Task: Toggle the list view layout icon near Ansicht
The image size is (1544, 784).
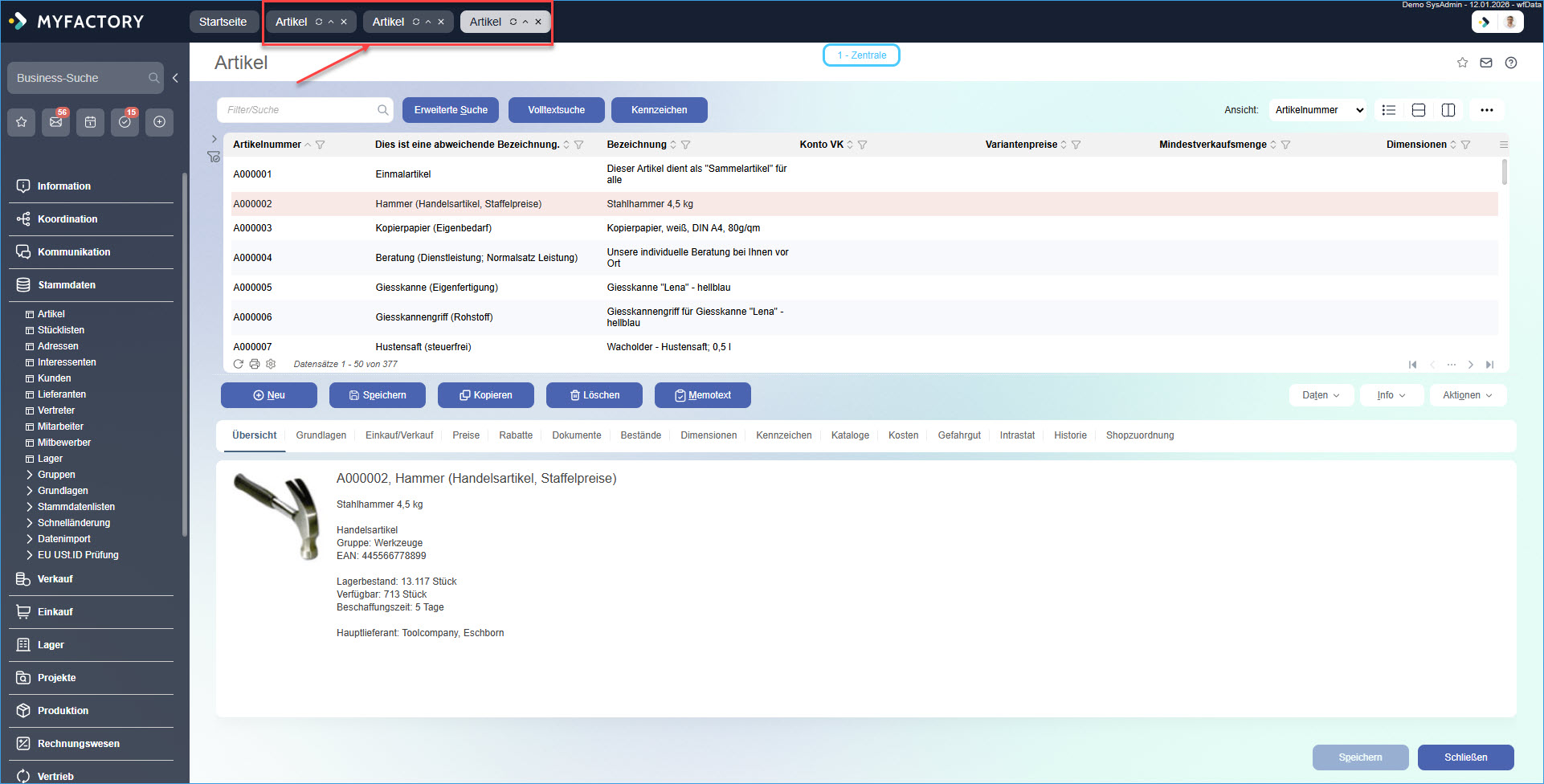Action: tap(1389, 110)
